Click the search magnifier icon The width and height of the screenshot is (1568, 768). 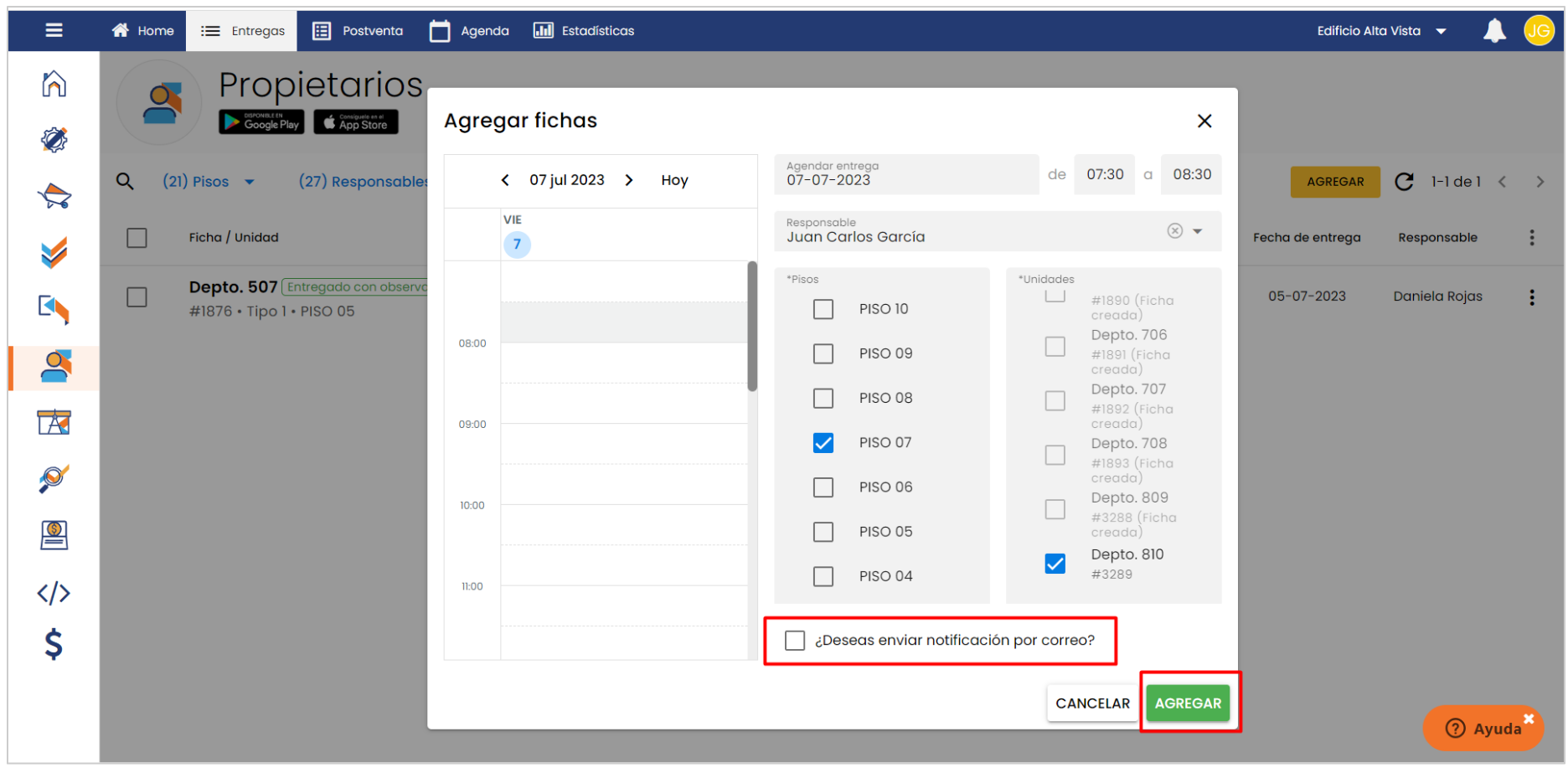pyautogui.click(x=125, y=181)
